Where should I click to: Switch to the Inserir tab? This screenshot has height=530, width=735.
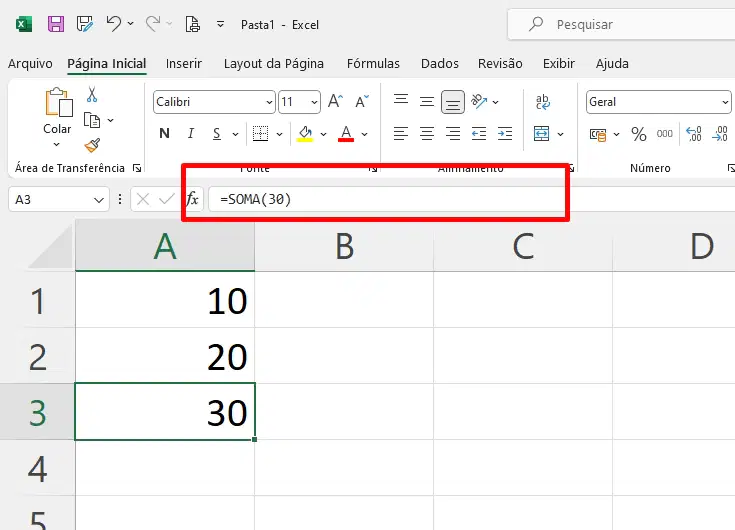click(x=184, y=64)
